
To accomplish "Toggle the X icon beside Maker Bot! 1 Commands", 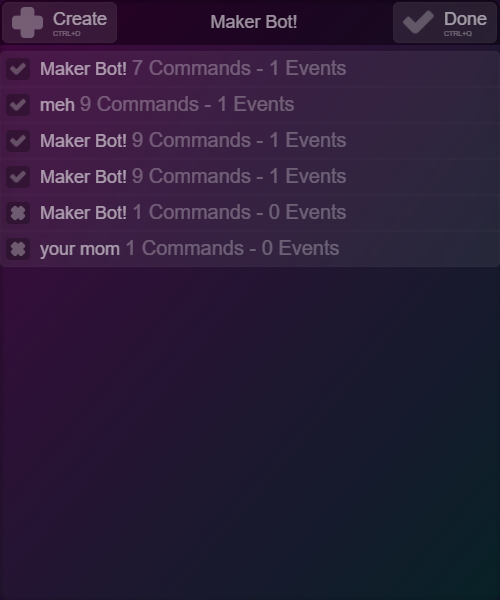I will coord(18,213).
